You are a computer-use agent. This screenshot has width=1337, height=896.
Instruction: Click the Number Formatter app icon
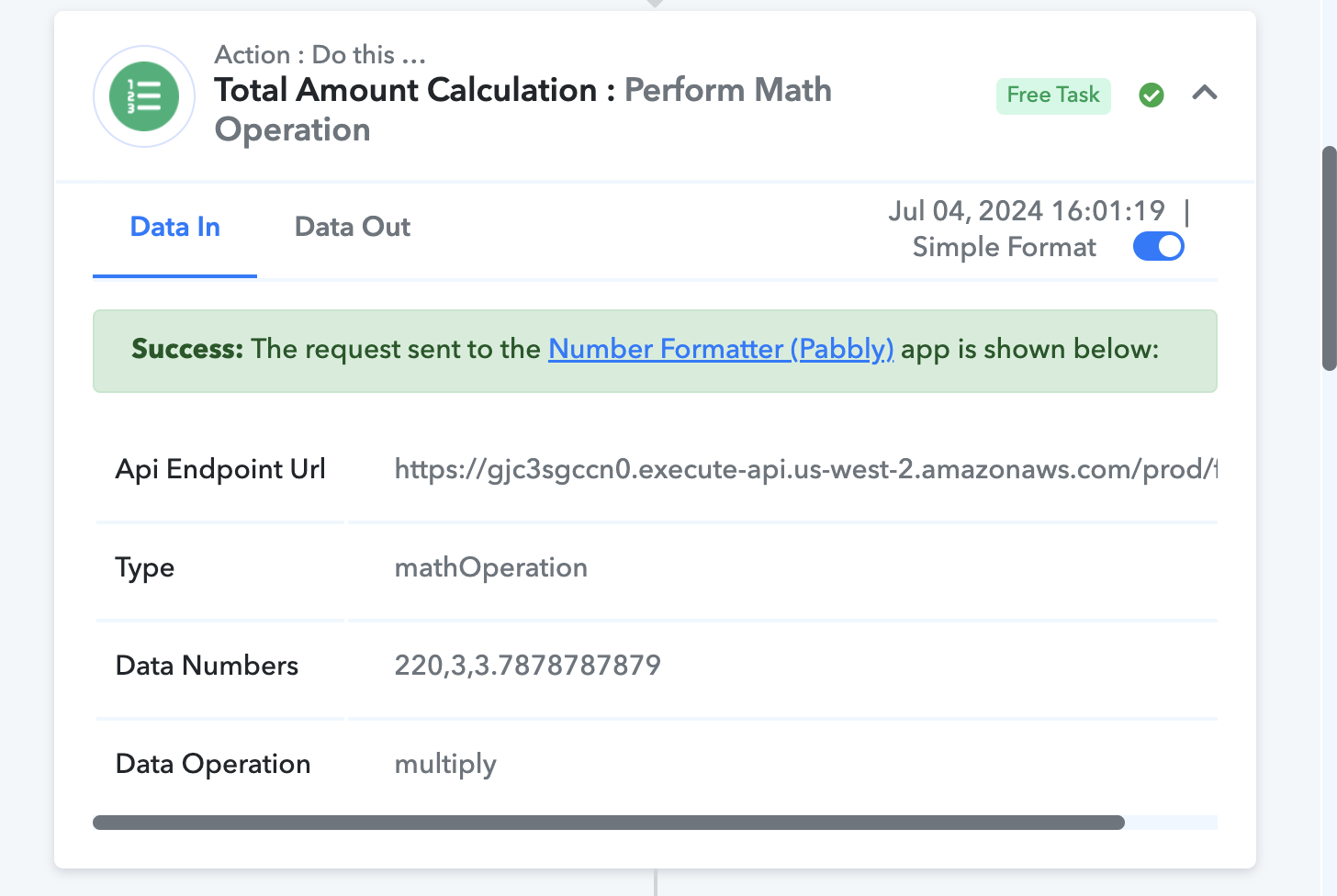[144, 96]
